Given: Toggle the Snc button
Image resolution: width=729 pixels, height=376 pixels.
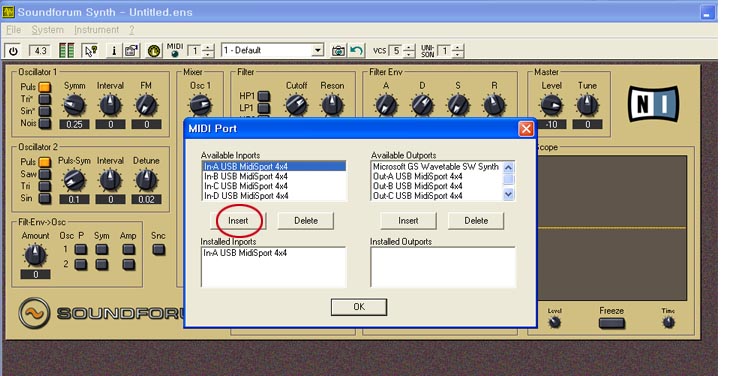Looking at the screenshot, I should tap(159, 250).
